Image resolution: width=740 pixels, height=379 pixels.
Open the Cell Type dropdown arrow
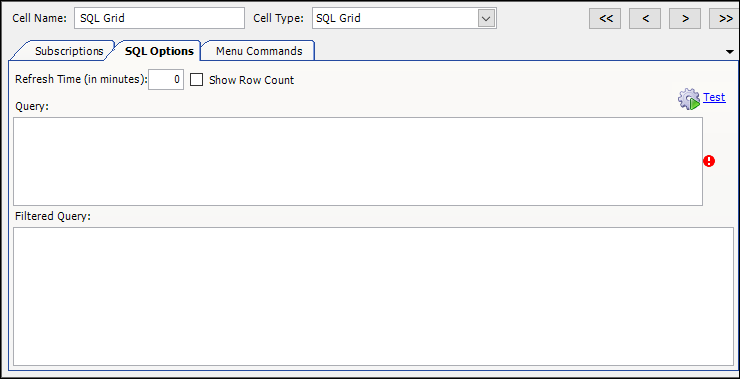click(486, 19)
